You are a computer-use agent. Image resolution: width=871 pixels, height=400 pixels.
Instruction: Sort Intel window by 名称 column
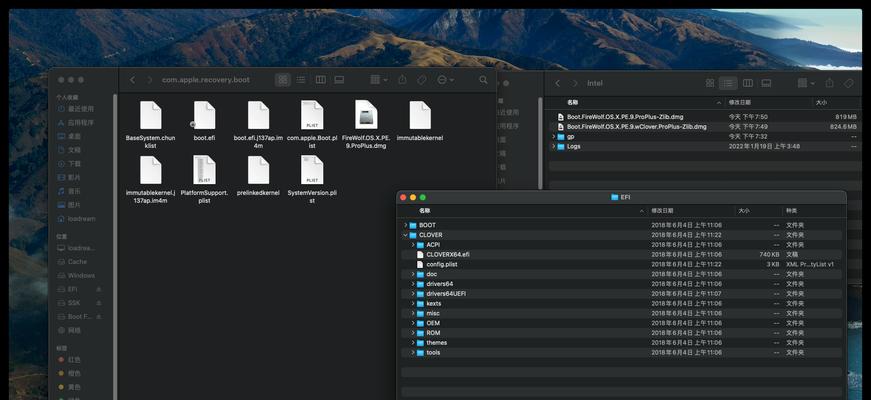click(x=572, y=103)
